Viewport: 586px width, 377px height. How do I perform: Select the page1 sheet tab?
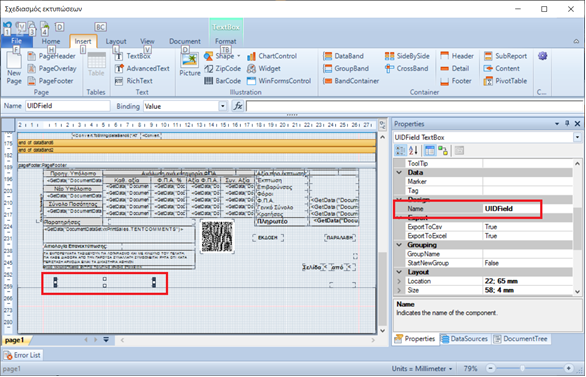click(15, 340)
